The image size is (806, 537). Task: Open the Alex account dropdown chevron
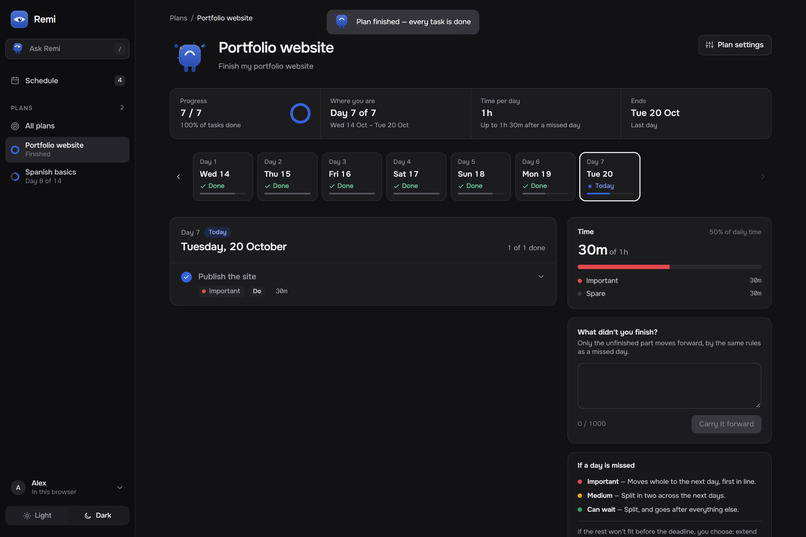click(120, 487)
